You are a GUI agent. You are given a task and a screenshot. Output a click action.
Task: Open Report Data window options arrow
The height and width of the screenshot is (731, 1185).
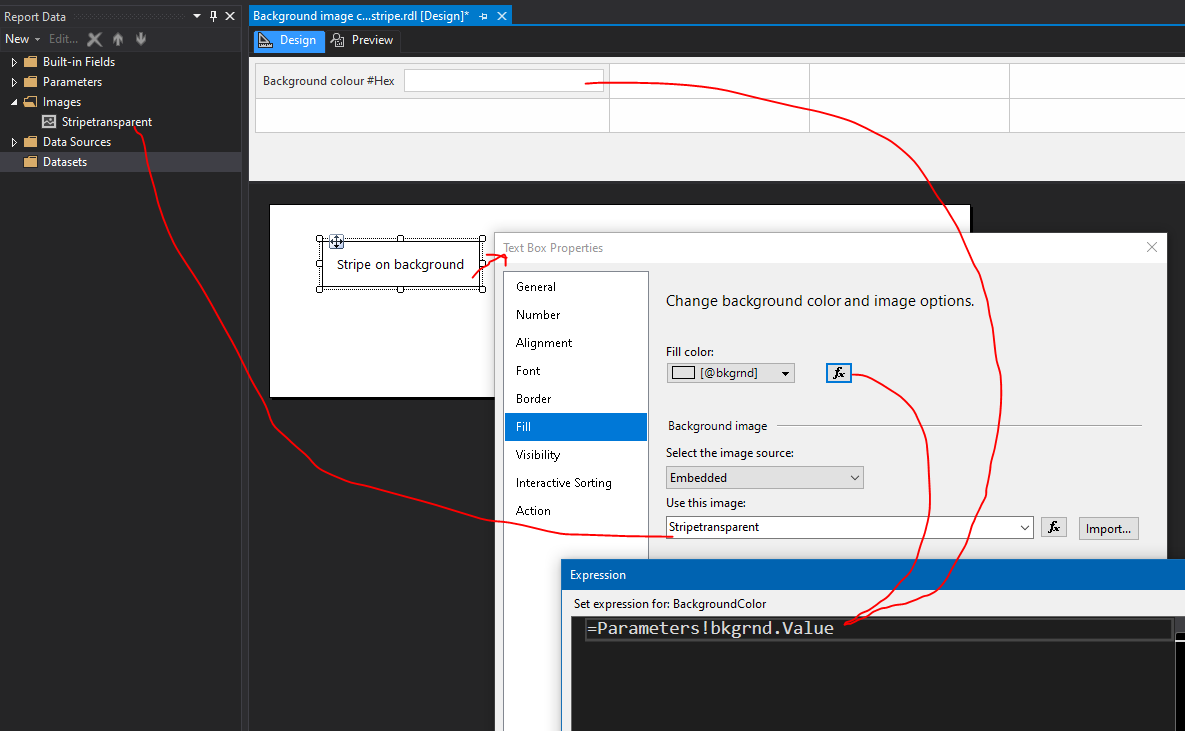coord(196,16)
